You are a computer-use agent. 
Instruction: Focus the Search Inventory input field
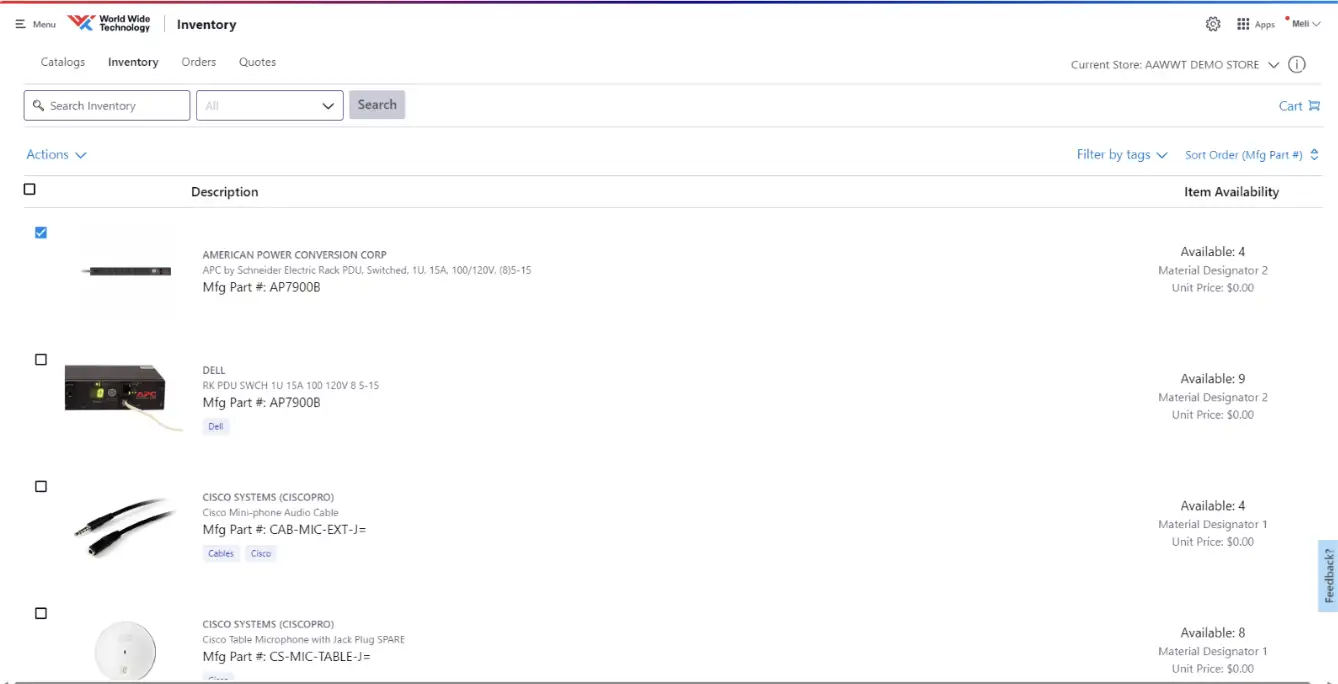[x=107, y=106]
